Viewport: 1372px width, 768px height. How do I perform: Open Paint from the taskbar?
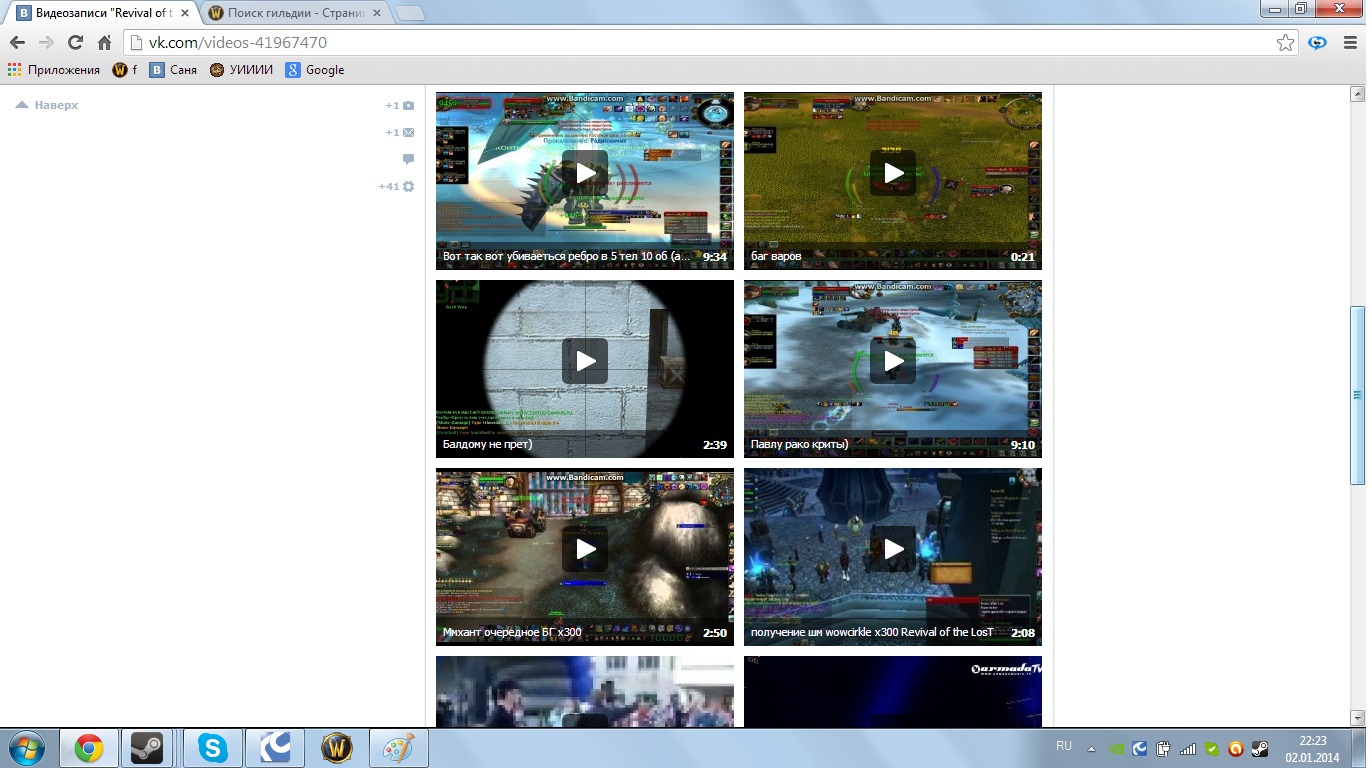click(399, 748)
